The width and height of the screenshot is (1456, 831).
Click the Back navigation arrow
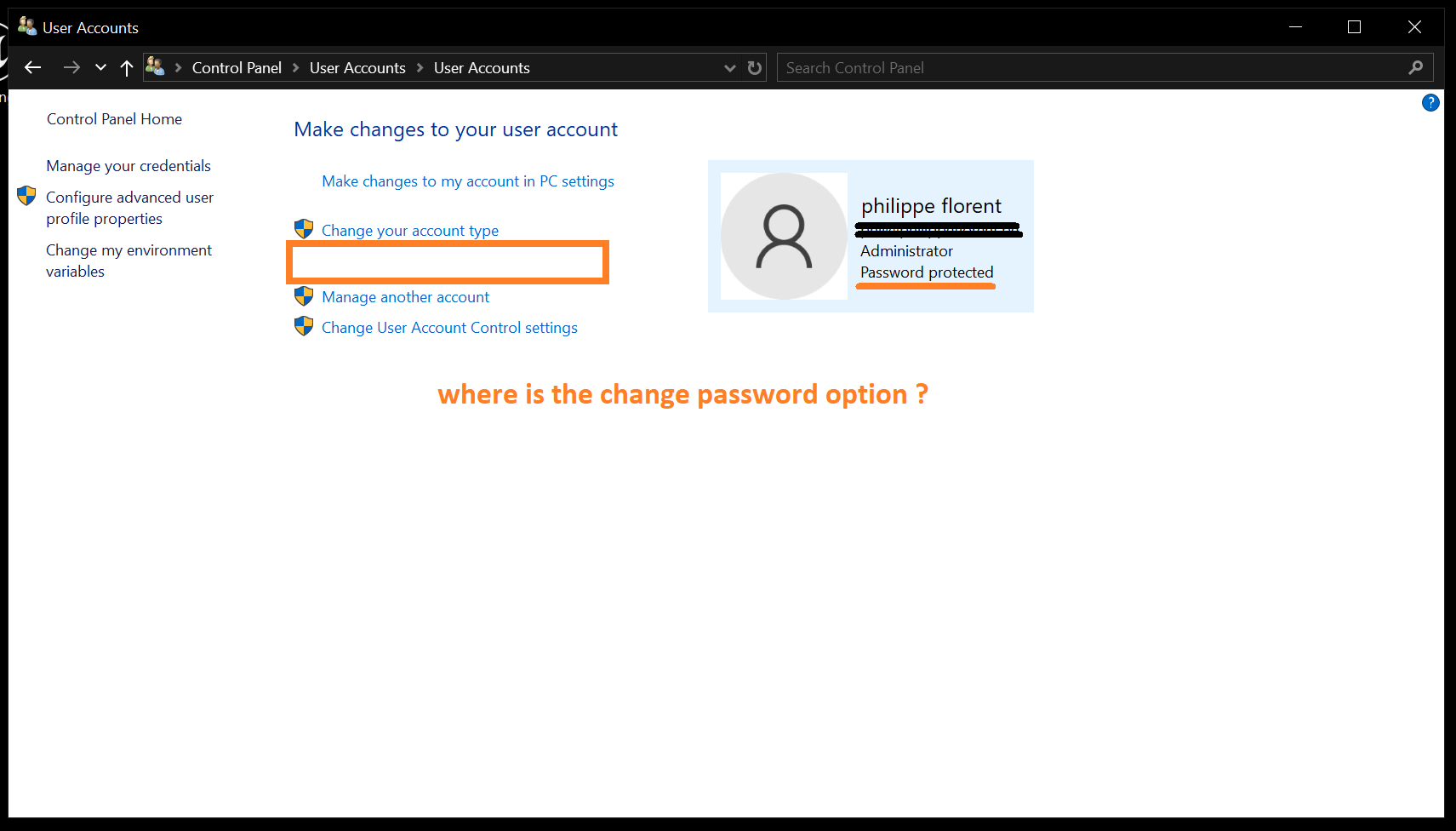(x=33, y=68)
